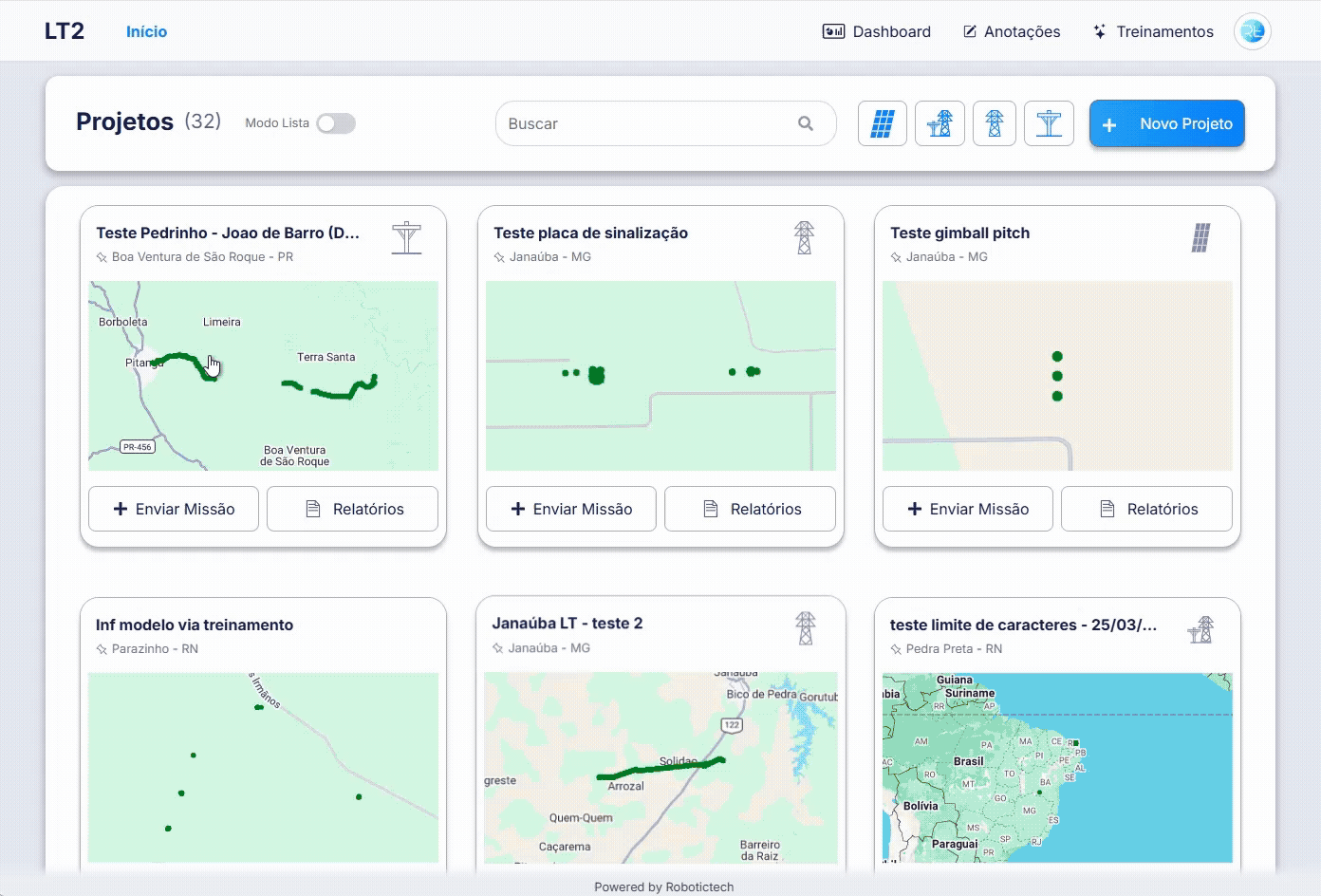Viewport: 1321px width, 896px height.
Task: Open the Inf modelo via treinamento map
Action: pos(263,768)
